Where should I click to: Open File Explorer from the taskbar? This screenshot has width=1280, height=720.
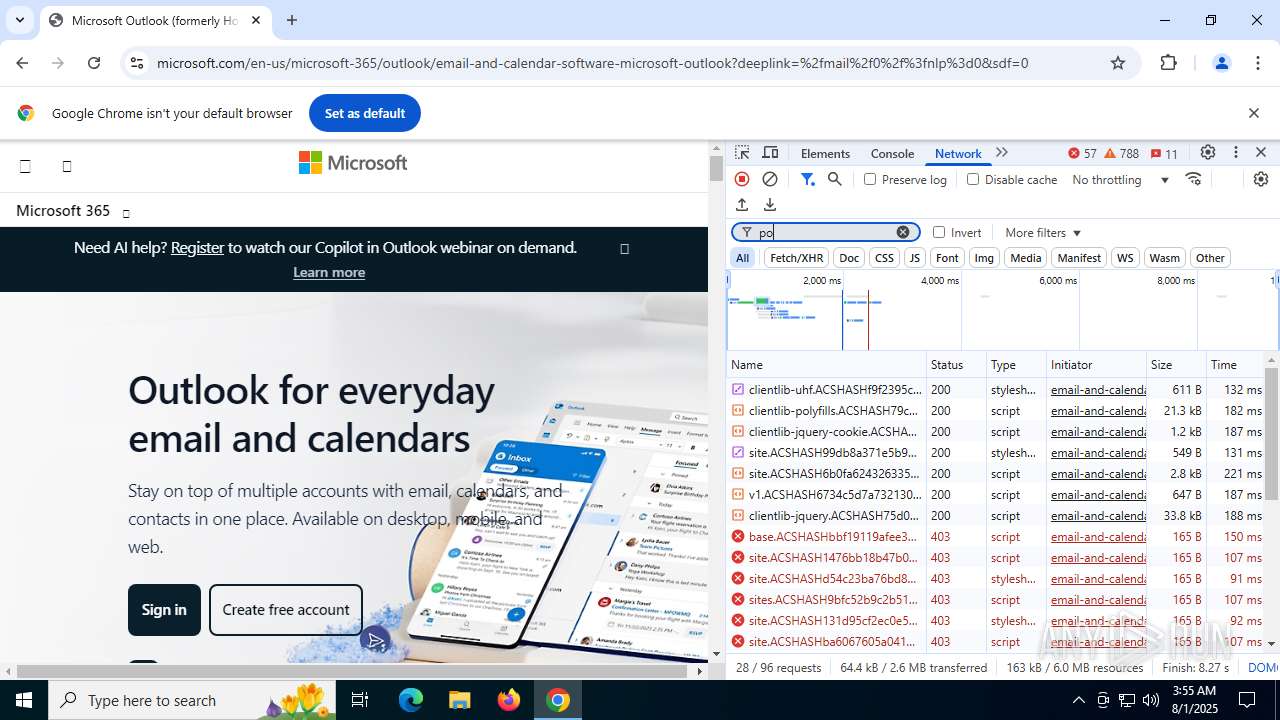(459, 700)
